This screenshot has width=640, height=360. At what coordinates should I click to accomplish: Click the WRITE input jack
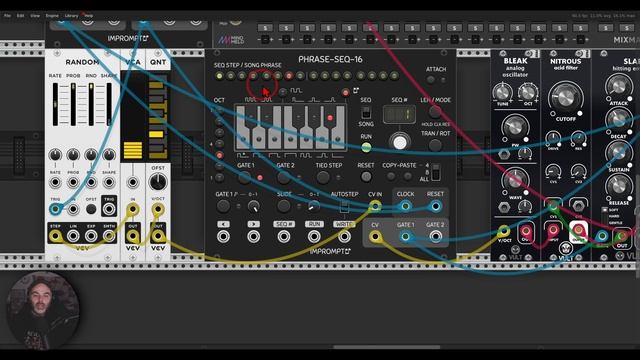click(344, 236)
